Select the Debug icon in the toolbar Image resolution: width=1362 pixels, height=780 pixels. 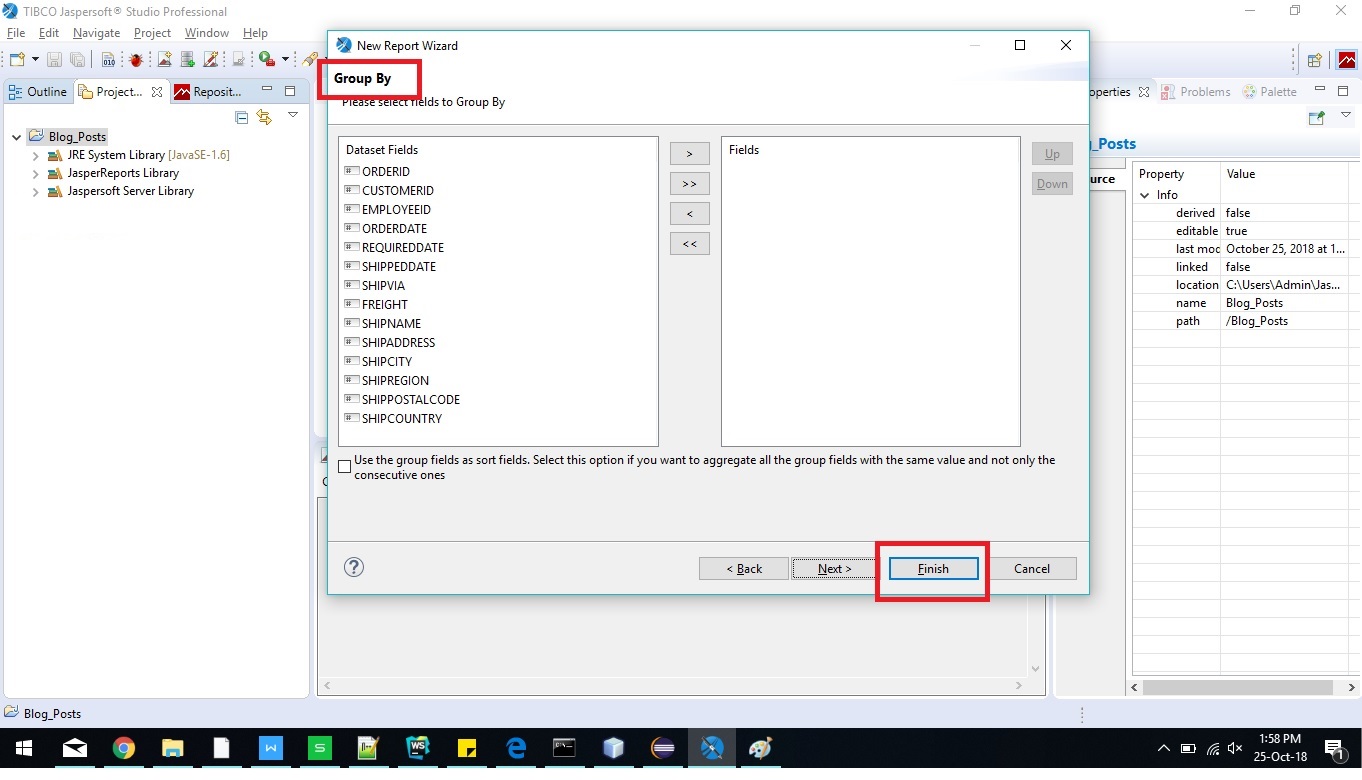(136, 59)
